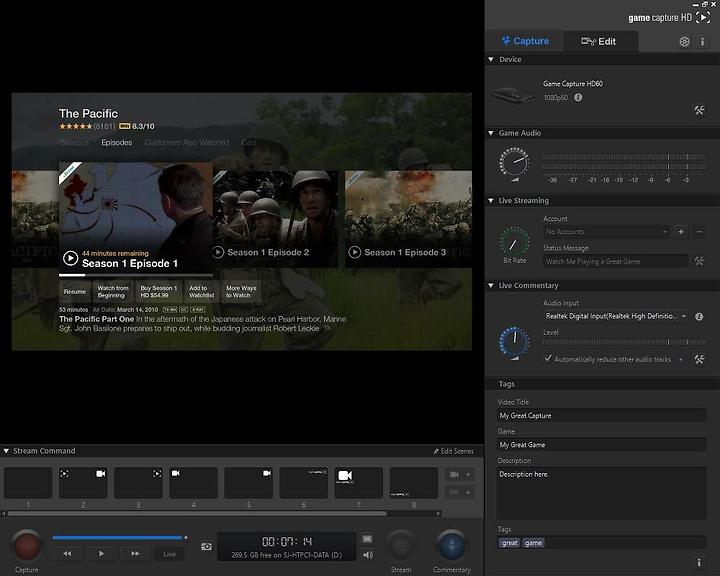This screenshot has height=576, width=720.
Task: Collapse the Game Audio section
Action: click(x=491, y=133)
